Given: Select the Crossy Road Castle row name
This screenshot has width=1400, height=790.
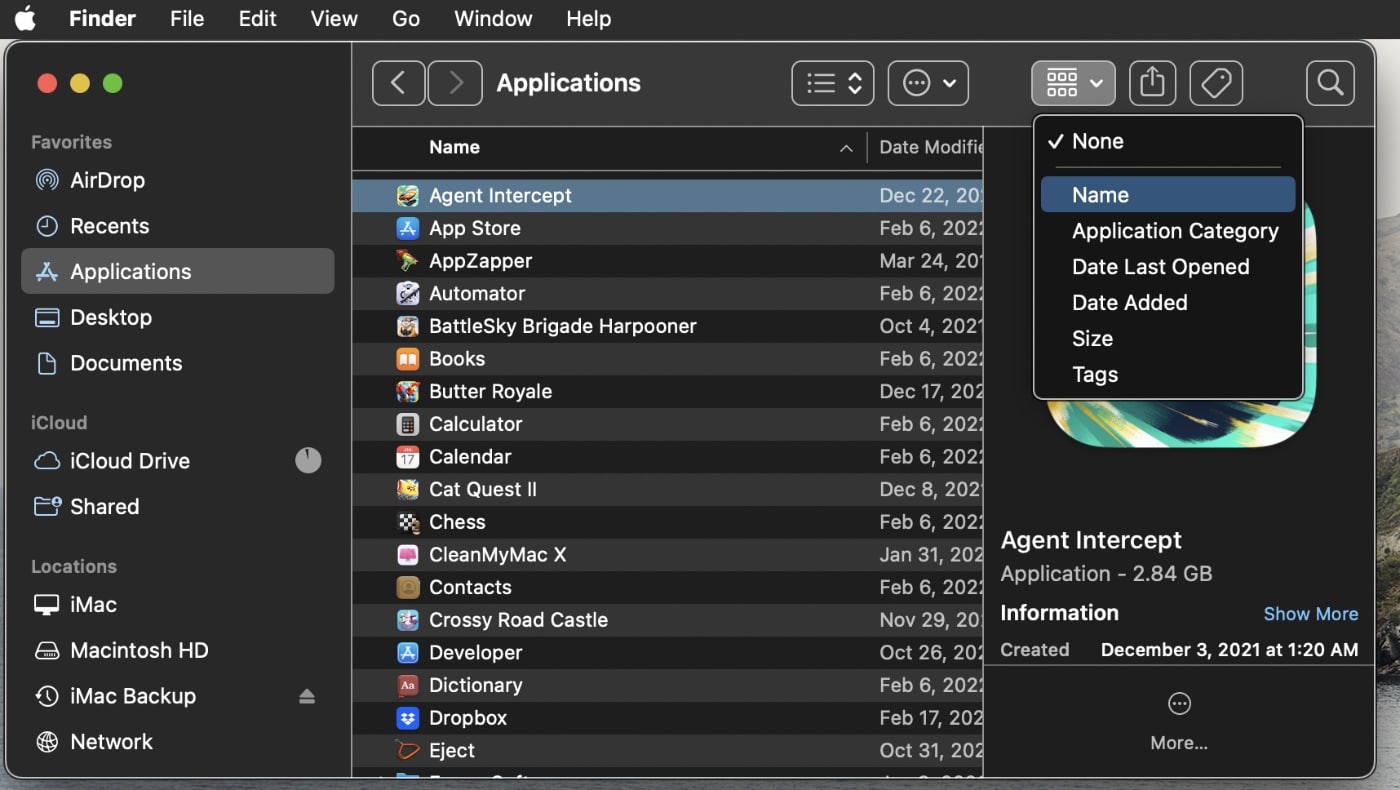Looking at the screenshot, I should (518, 620).
